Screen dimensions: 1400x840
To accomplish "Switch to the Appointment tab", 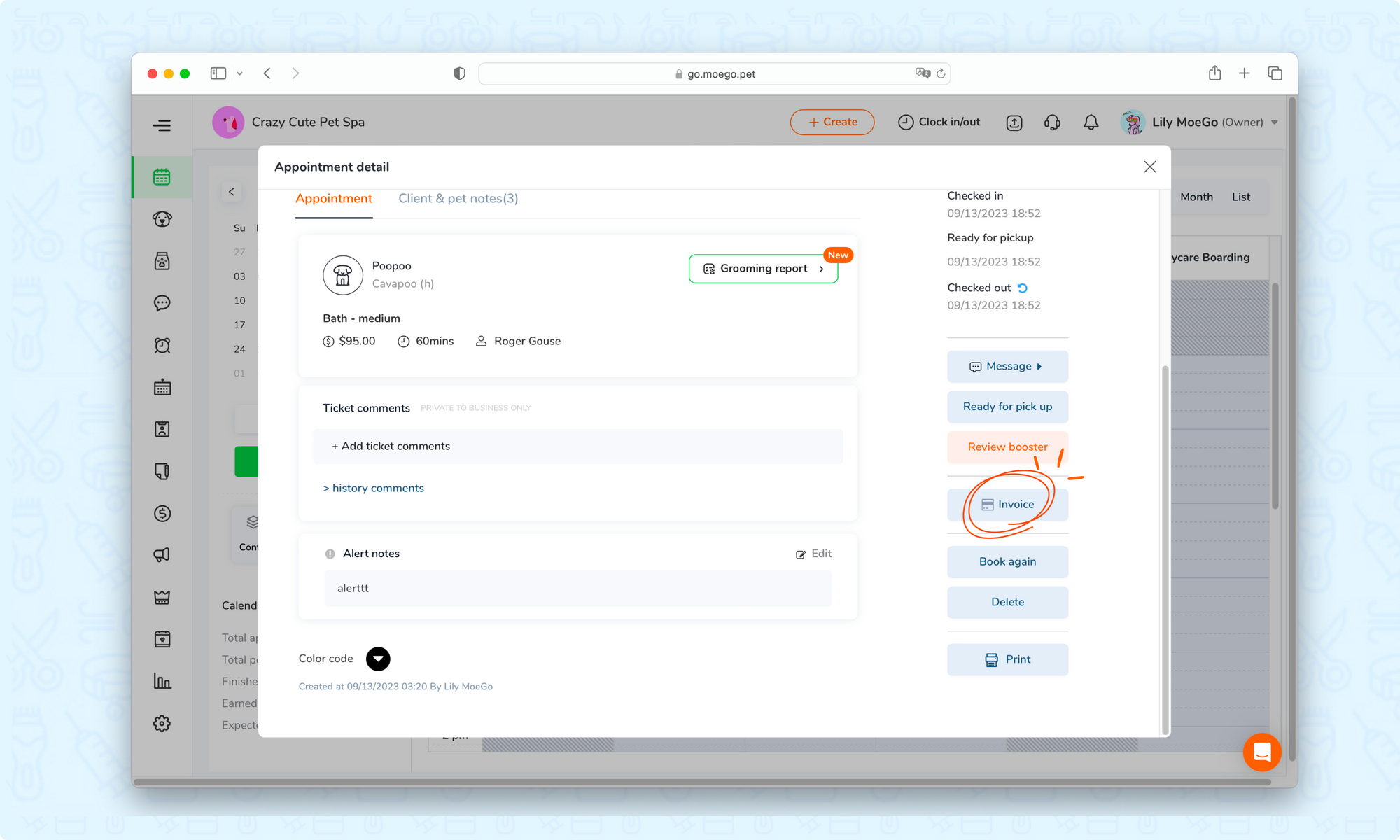I will [x=334, y=198].
